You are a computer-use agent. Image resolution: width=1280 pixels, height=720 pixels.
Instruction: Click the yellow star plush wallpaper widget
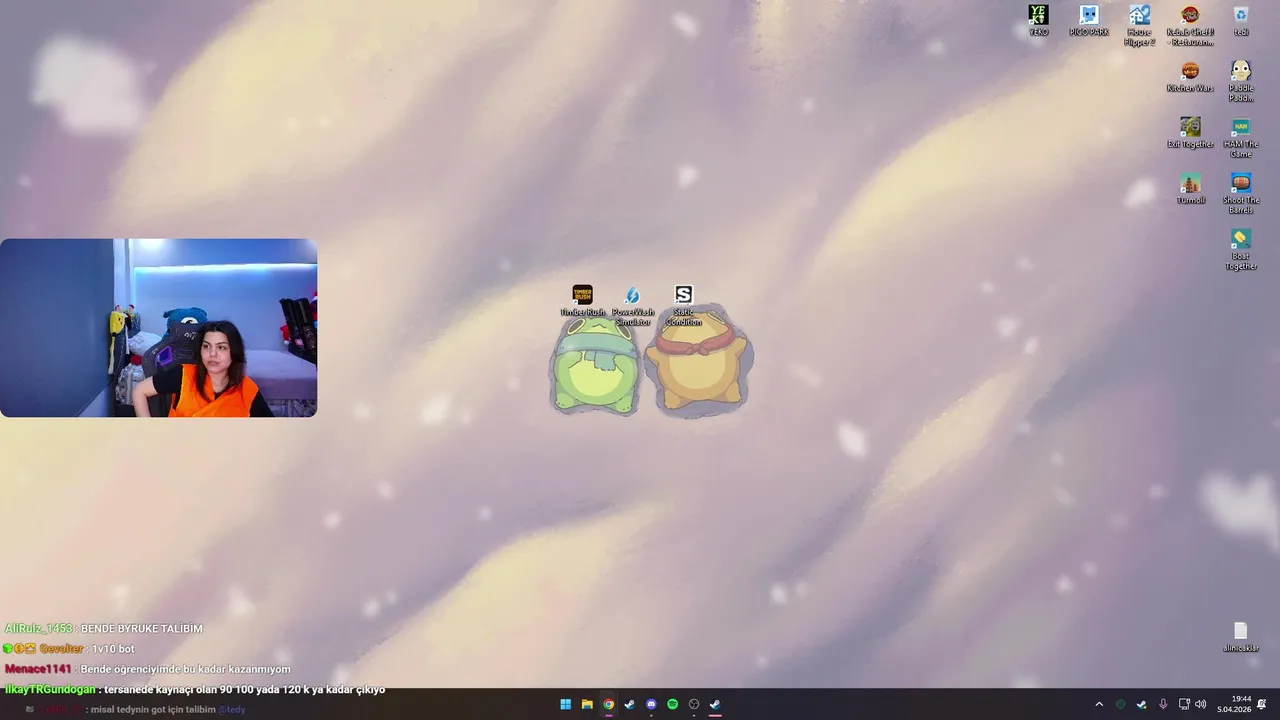pos(698,361)
